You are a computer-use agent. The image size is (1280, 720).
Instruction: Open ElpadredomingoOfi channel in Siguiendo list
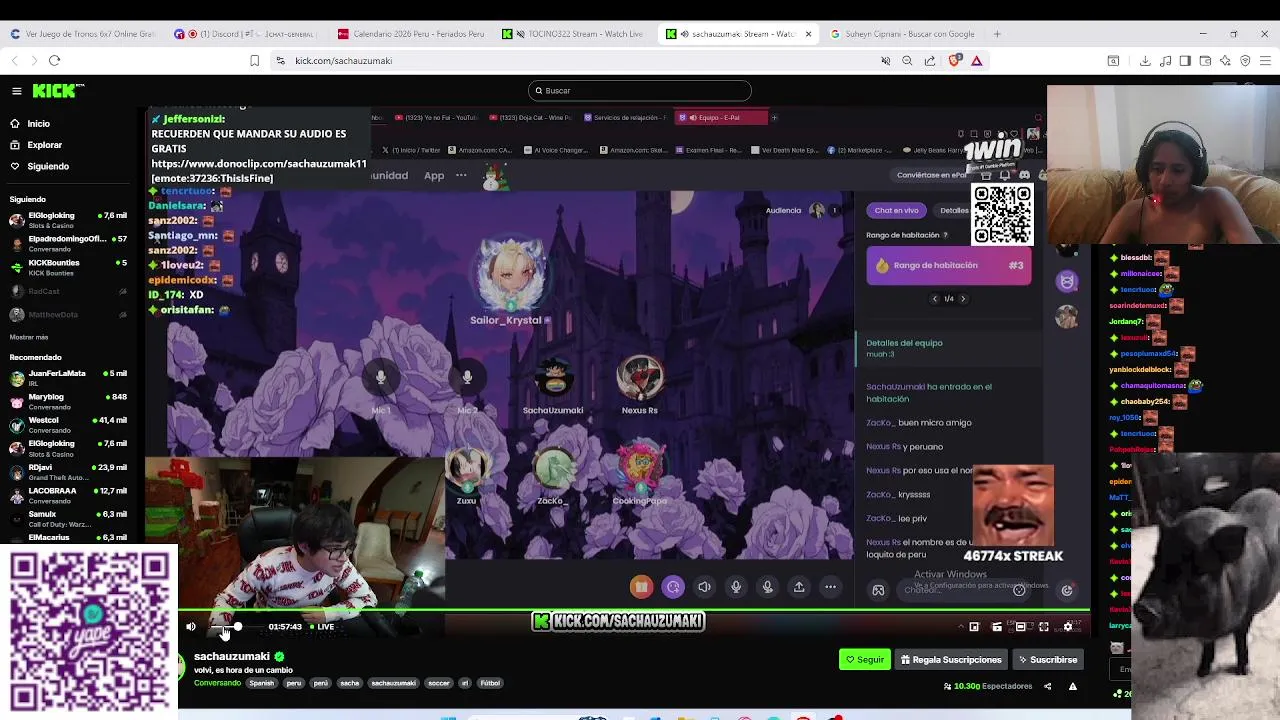pos(68,243)
